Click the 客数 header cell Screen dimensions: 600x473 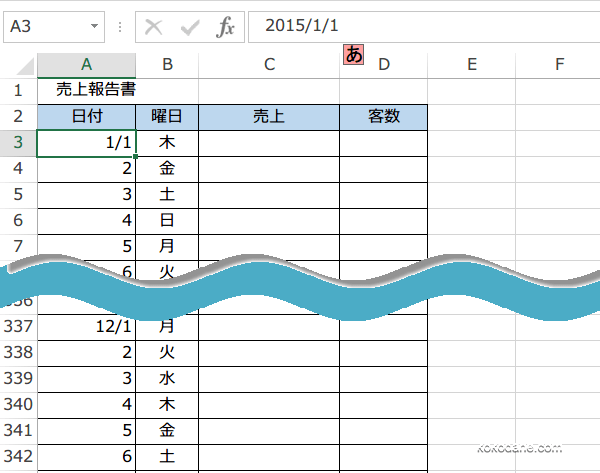pyautogui.click(x=384, y=117)
